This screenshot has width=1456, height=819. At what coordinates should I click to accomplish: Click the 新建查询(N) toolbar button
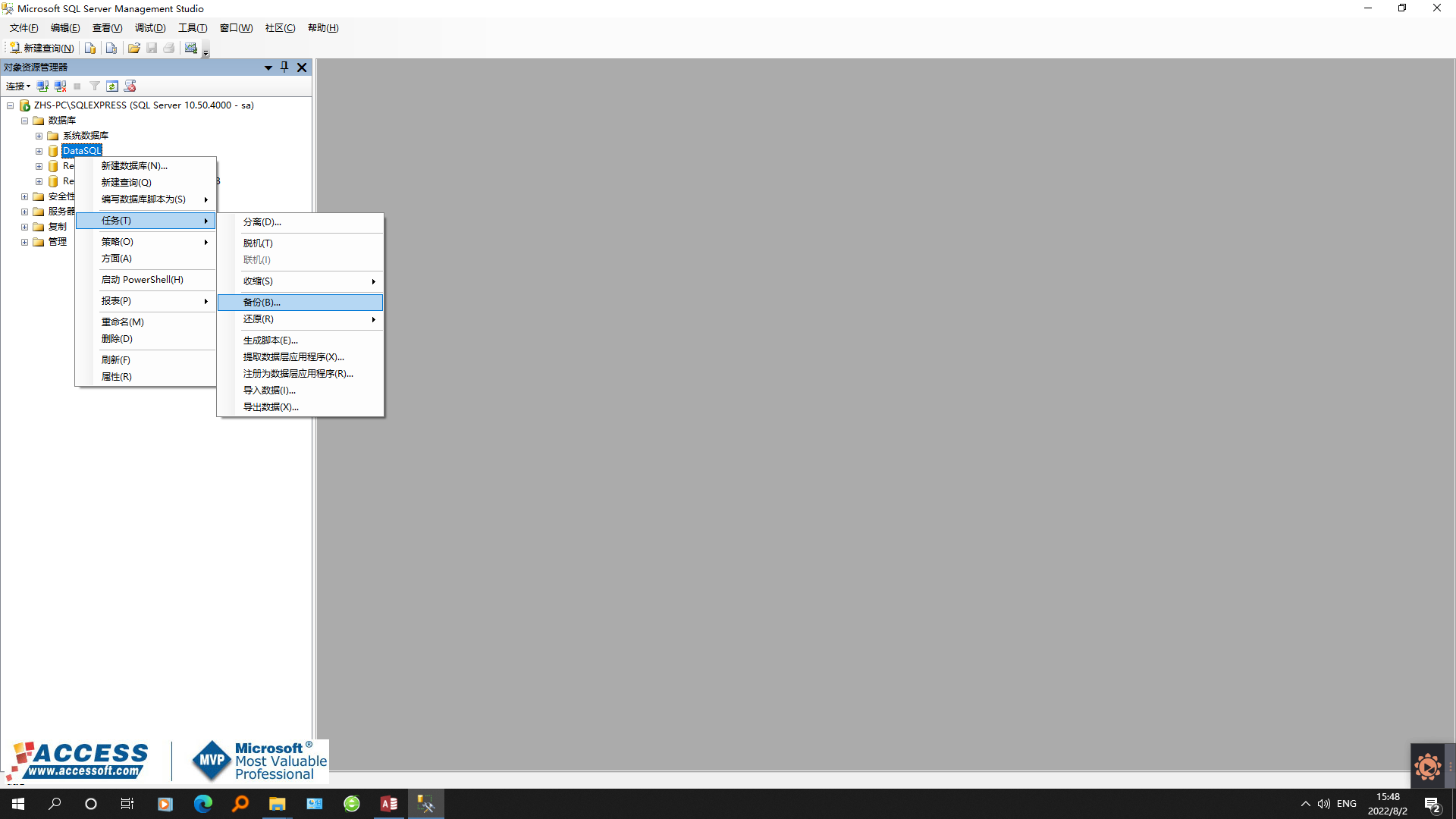[x=42, y=48]
